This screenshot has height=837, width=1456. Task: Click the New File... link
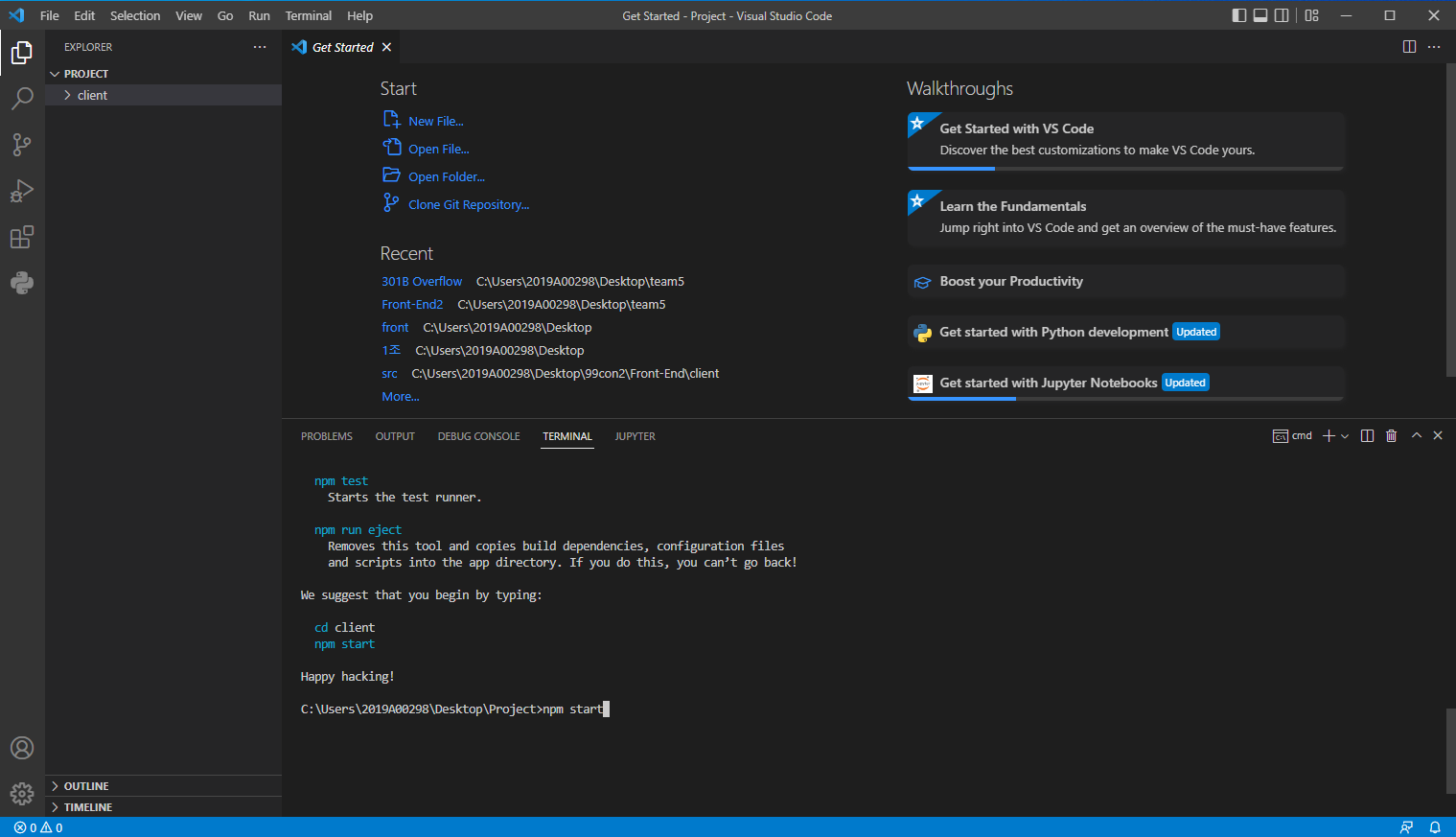(x=436, y=121)
